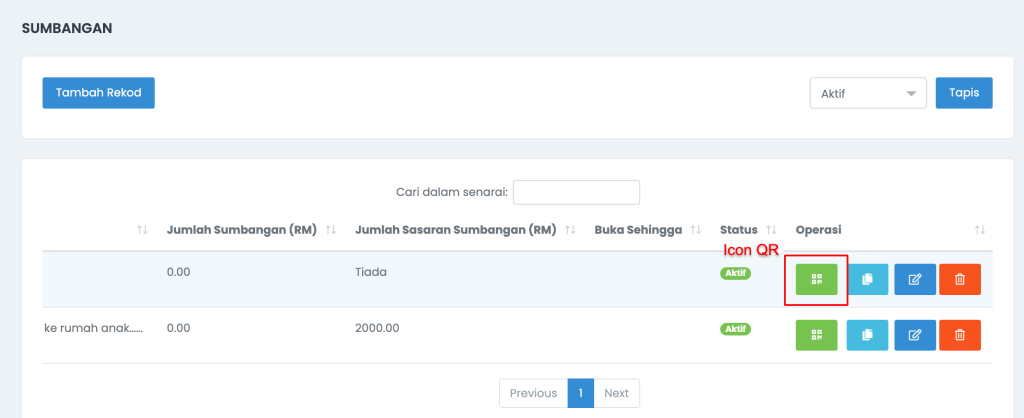1024x418 pixels.
Task: Focus the Cari dalam senarai search field
Action: [x=576, y=192]
